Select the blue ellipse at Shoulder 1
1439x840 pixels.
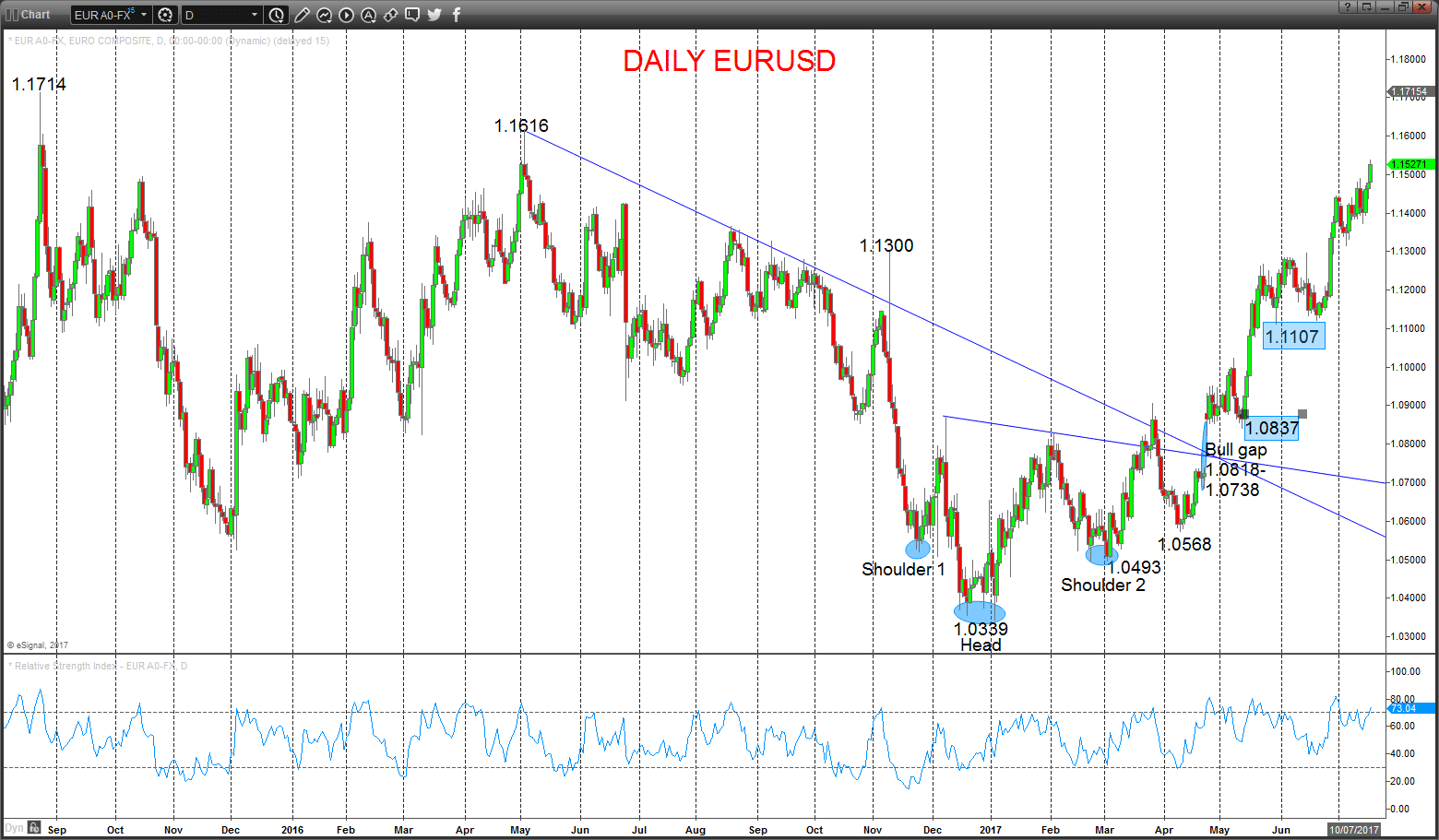point(918,549)
